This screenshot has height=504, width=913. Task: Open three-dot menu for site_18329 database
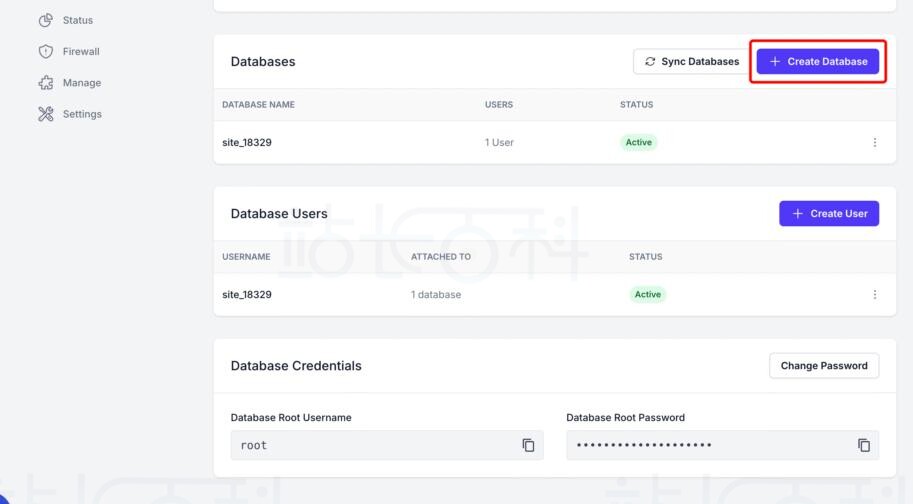pyautogui.click(x=875, y=143)
